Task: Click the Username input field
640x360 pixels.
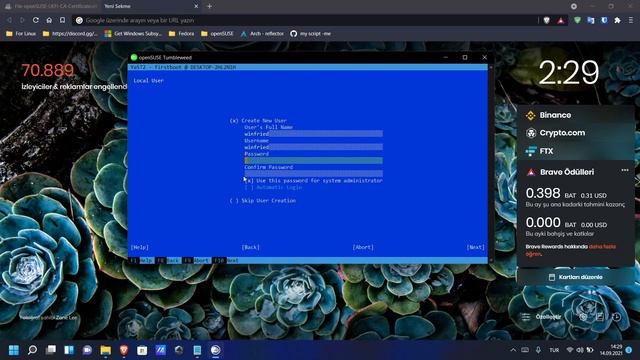Action: pos(313,147)
